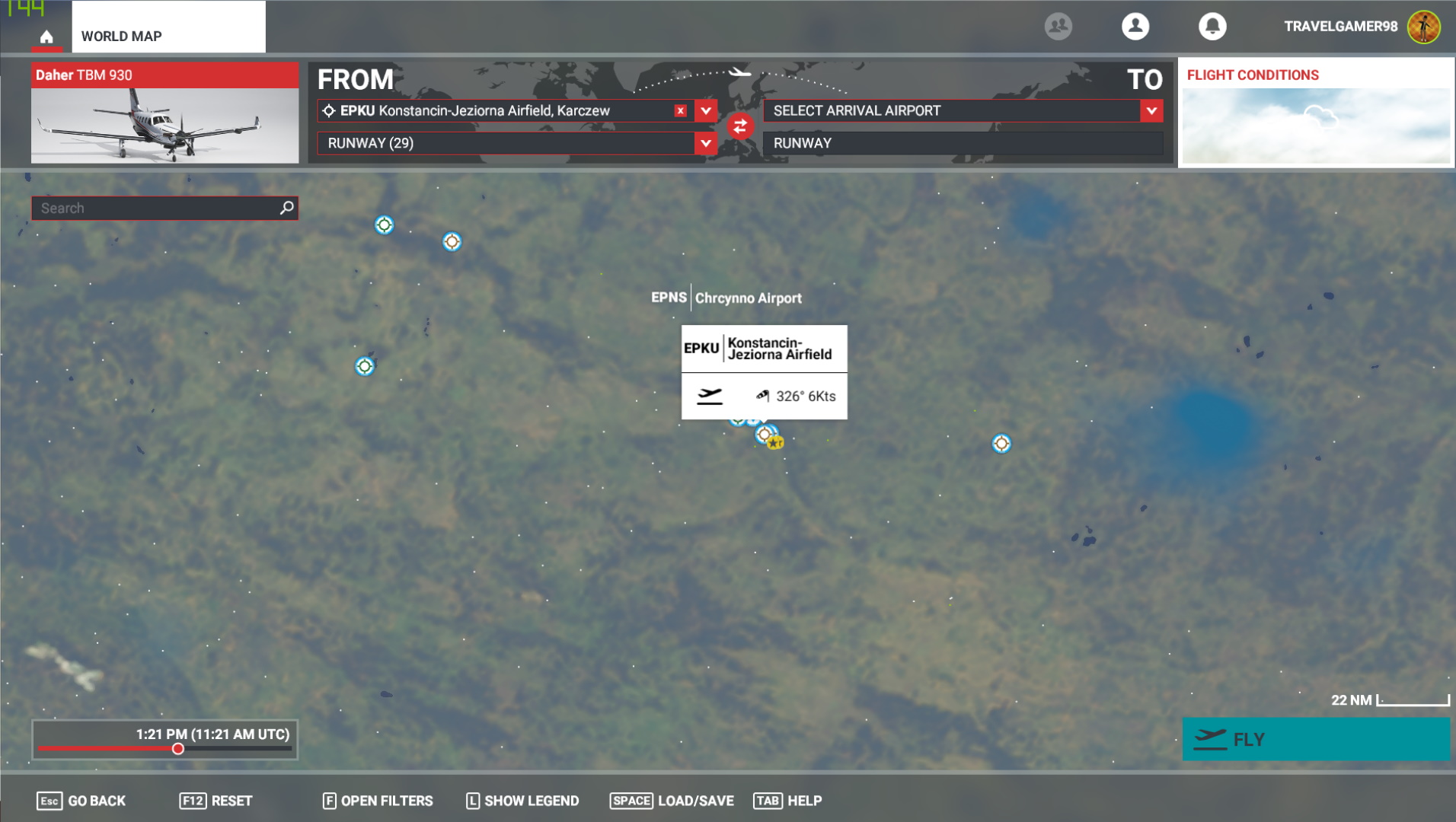
Task: Set departure icon in EPKU popup
Action: (x=710, y=396)
